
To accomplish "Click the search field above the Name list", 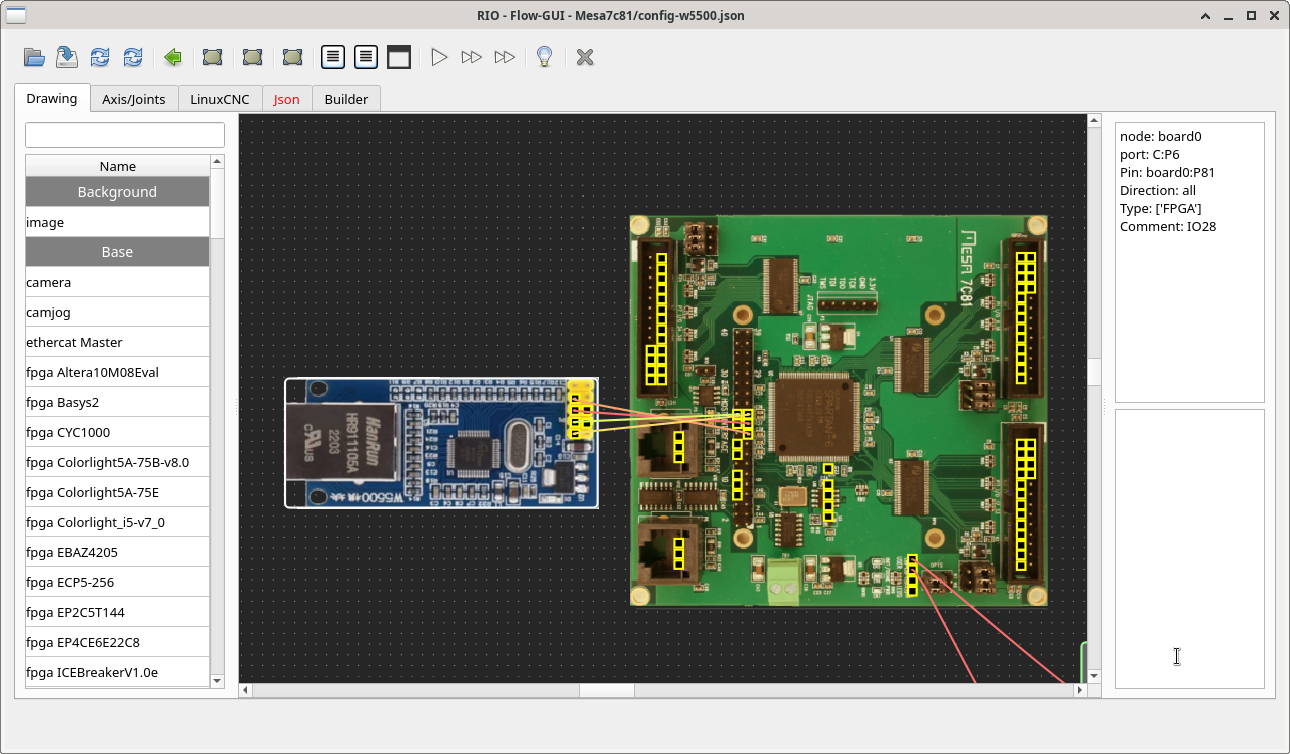I will point(125,135).
